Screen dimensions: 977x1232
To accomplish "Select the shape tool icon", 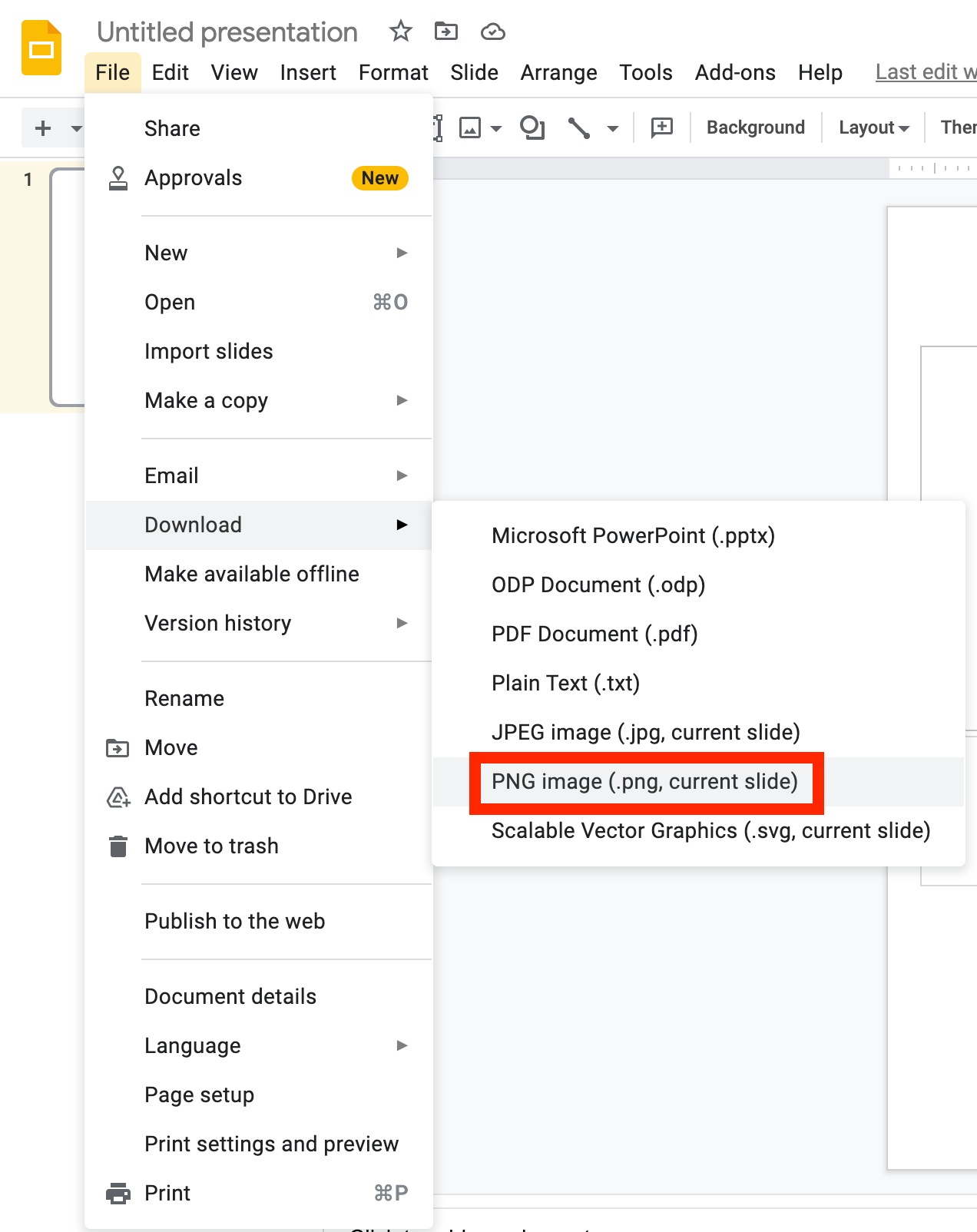I will tap(532, 128).
